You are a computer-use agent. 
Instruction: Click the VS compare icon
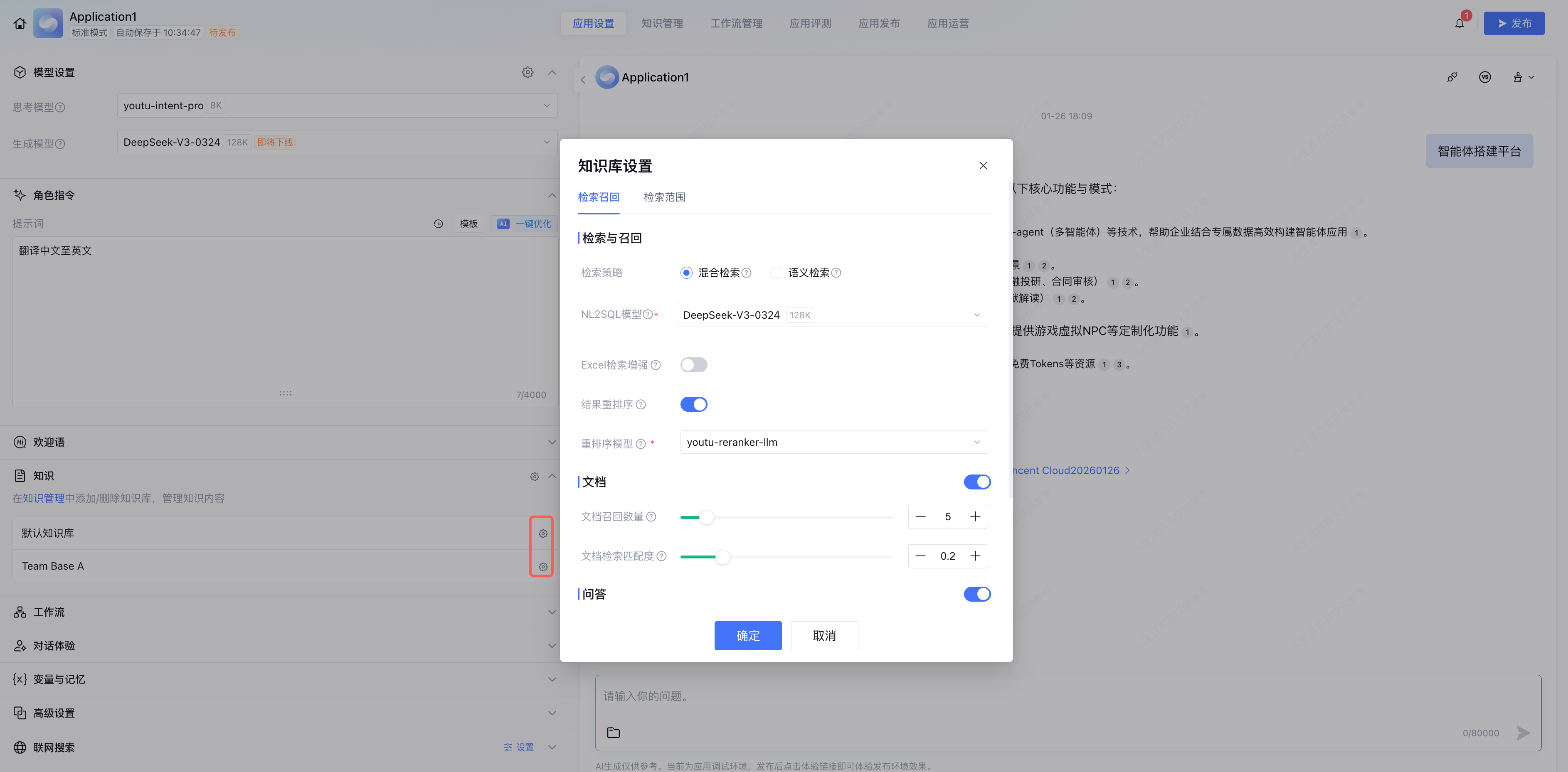tap(1484, 77)
